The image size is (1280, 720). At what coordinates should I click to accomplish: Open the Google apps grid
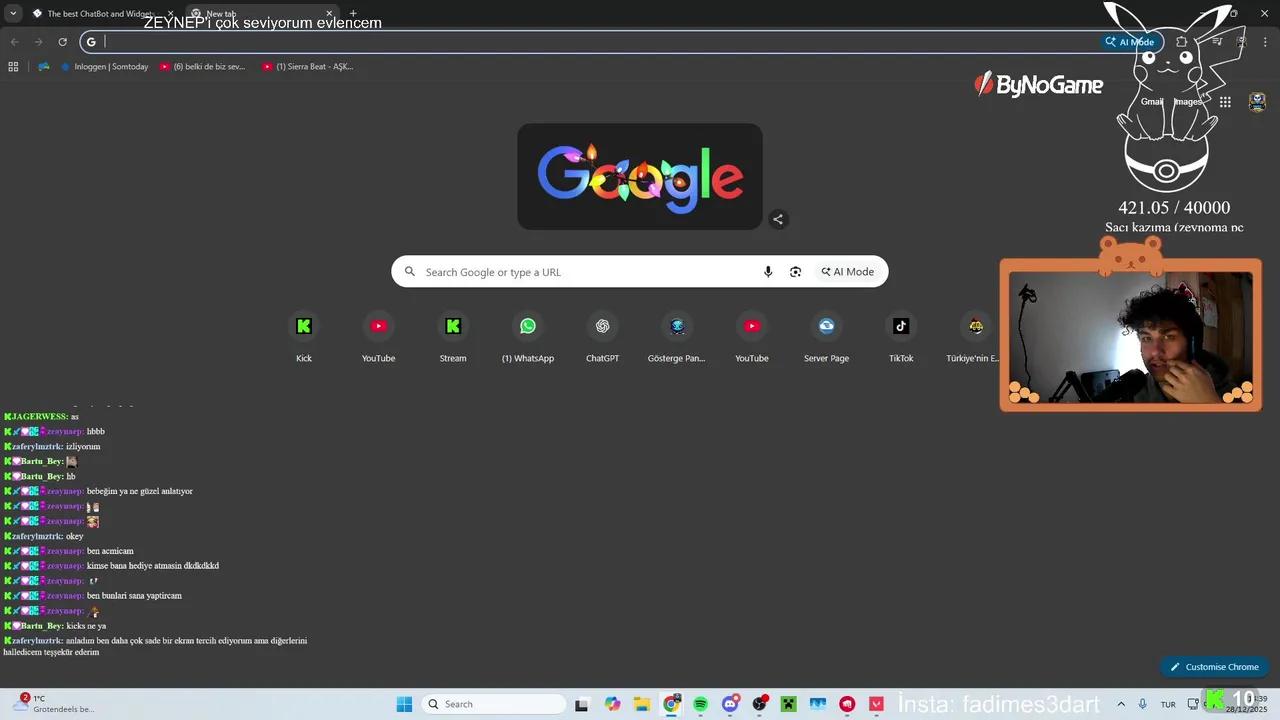(x=1225, y=102)
